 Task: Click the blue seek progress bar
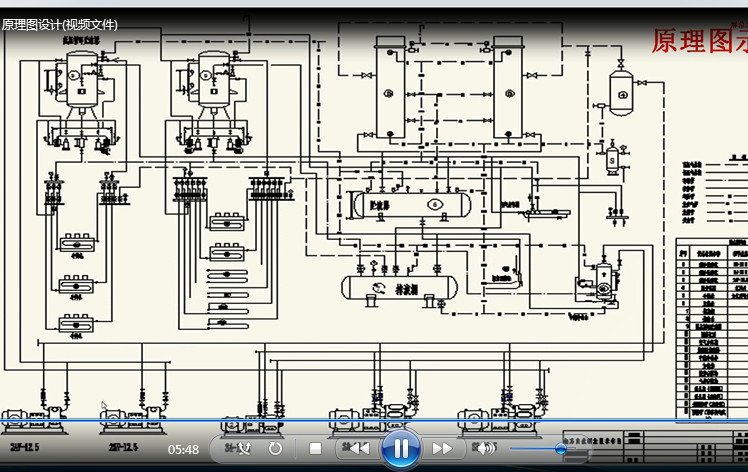374,421
